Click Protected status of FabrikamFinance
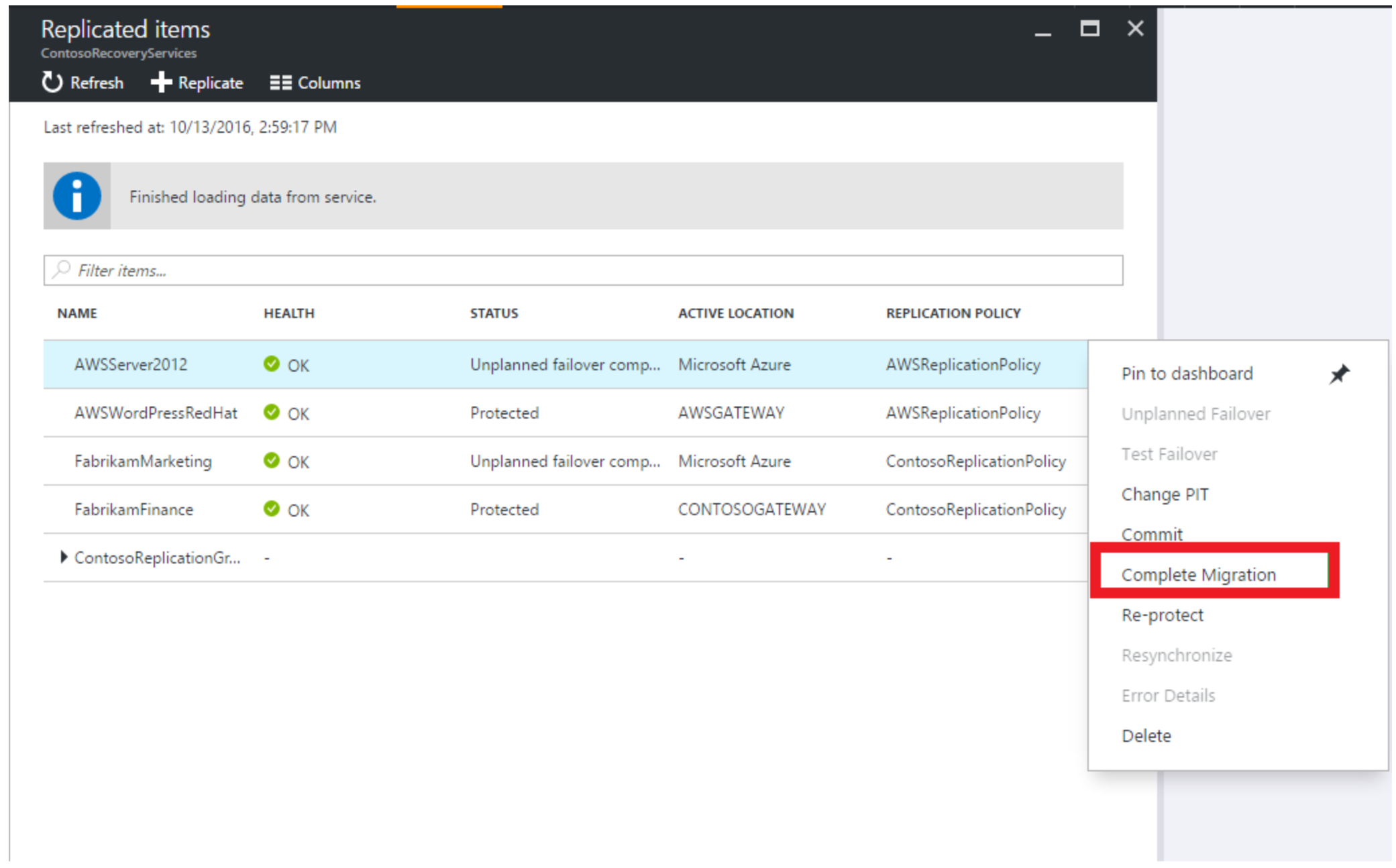1396x868 pixels. pos(504,509)
